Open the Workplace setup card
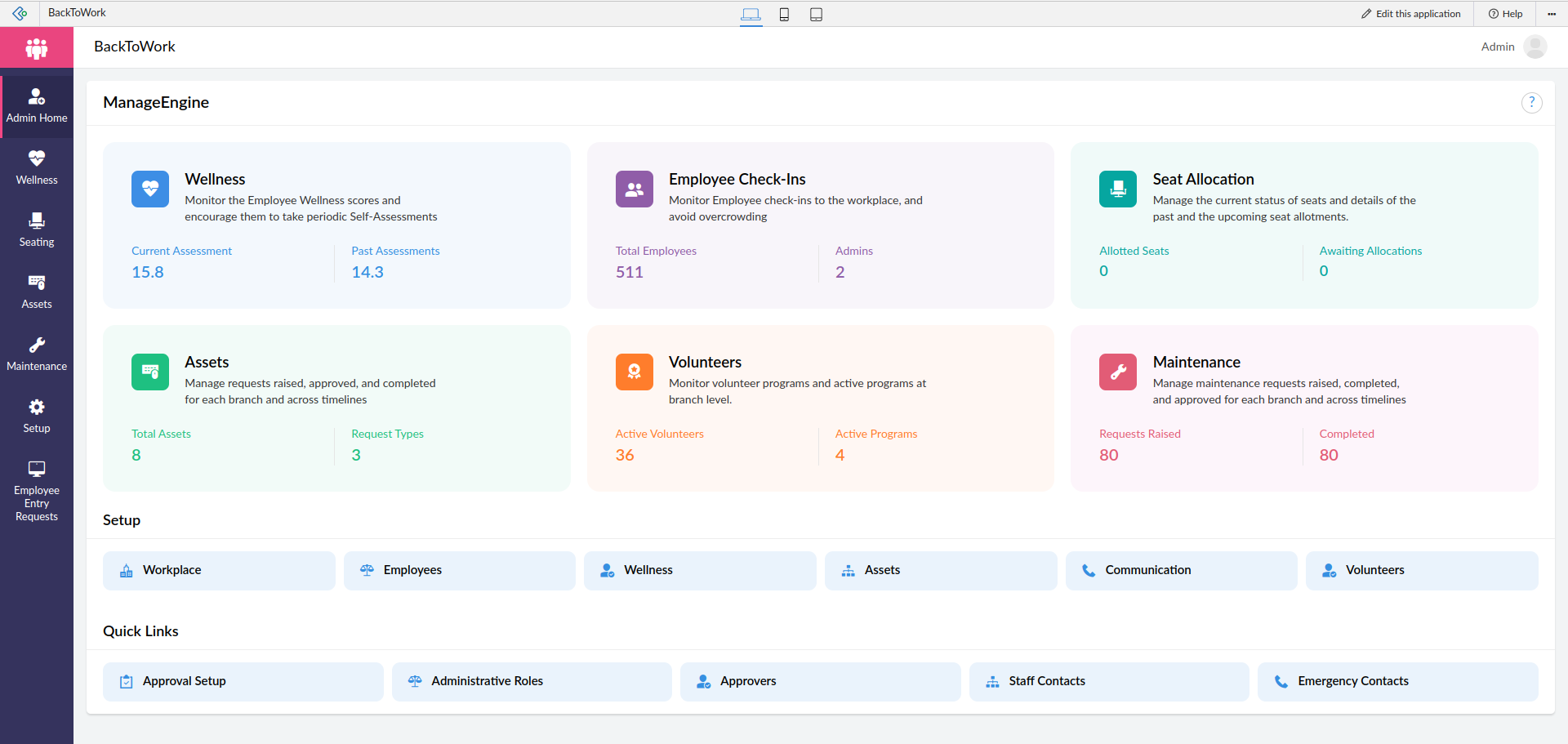This screenshot has width=1568, height=744. [x=218, y=570]
